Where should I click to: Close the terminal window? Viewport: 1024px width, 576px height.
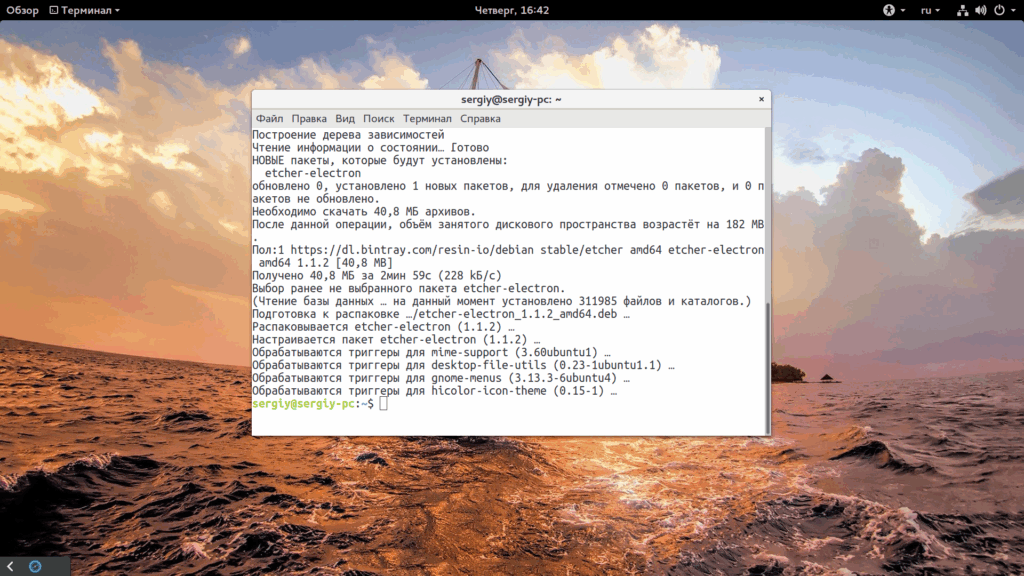pyautogui.click(x=761, y=99)
